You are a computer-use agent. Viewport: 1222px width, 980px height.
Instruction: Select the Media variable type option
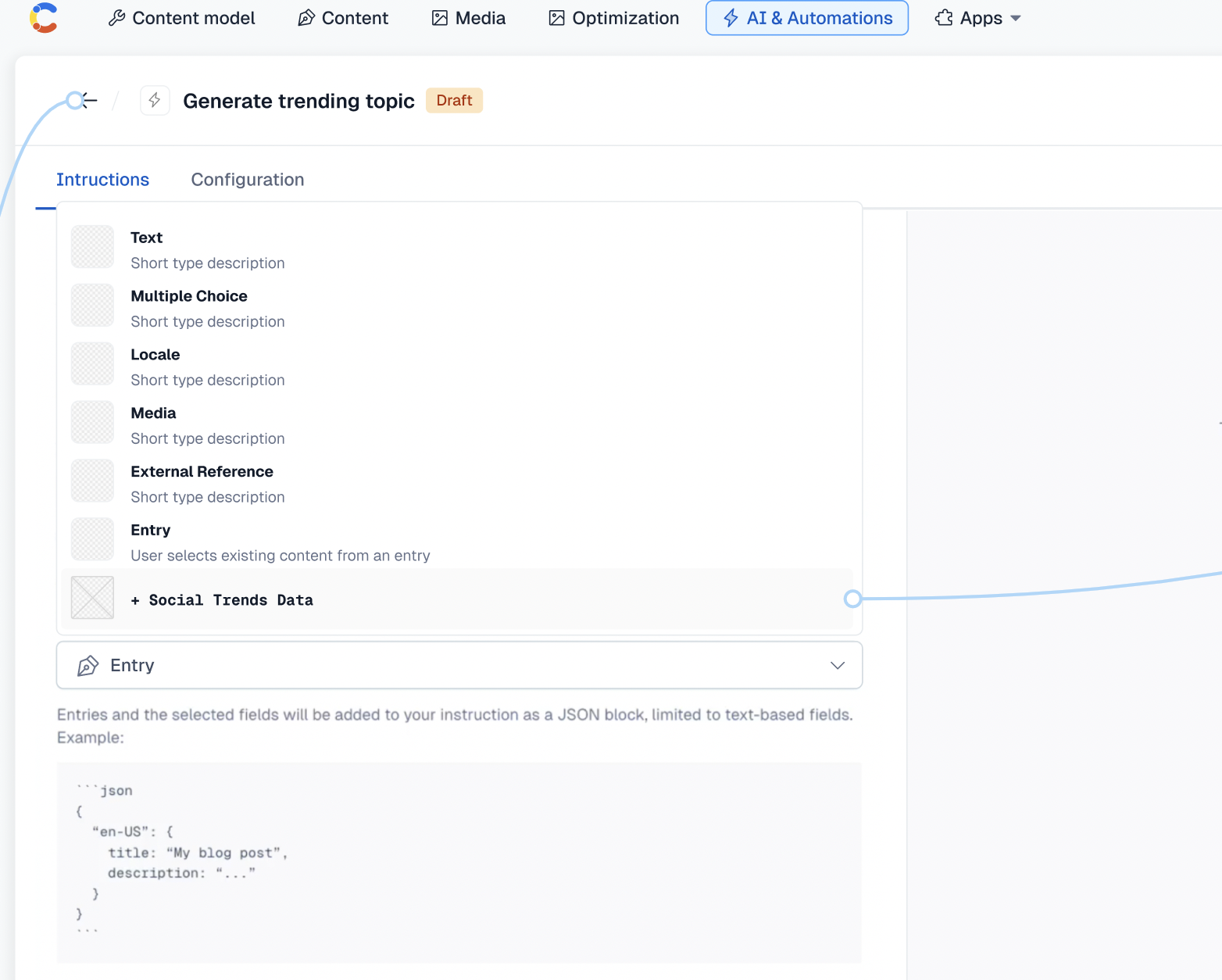[x=459, y=423]
